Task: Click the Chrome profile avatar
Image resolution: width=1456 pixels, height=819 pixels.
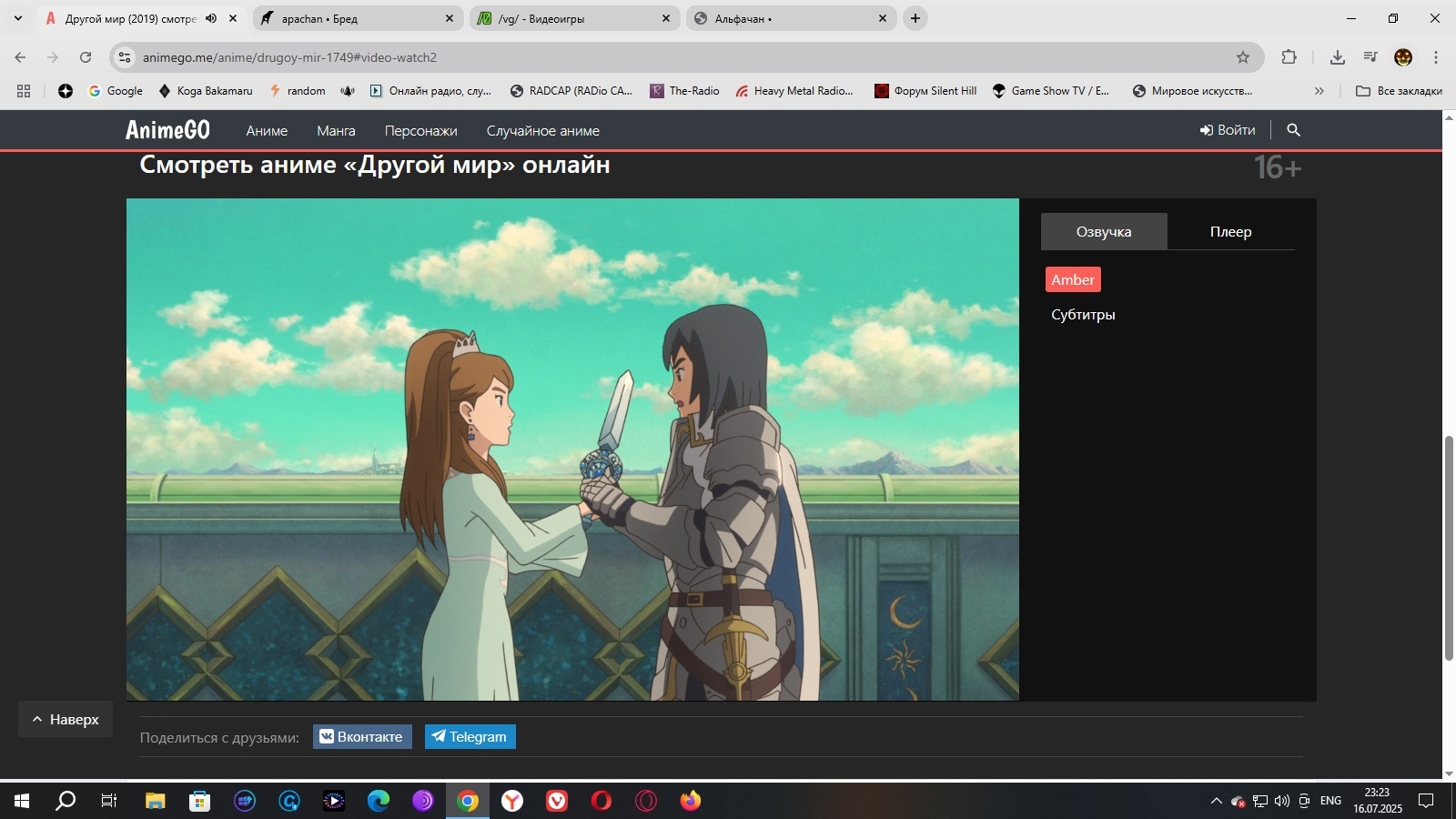Action: [1403, 57]
